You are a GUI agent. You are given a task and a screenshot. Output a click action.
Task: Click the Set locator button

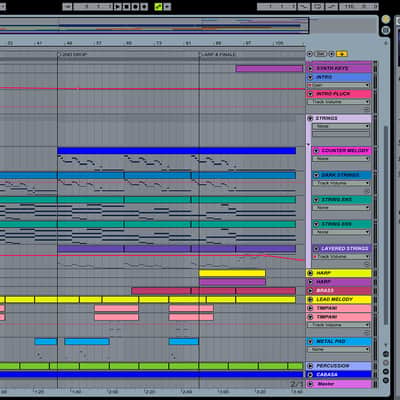pyautogui.click(x=321, y=54)
